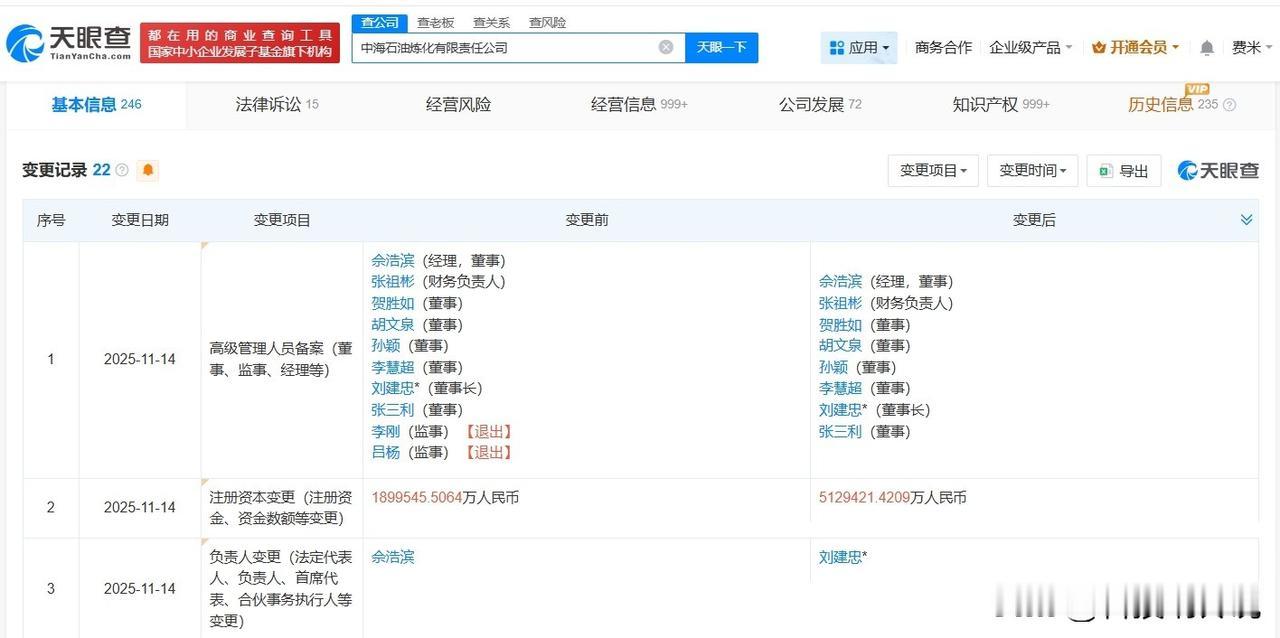Open 张三利 link in 变更后 column
This screenshot has width=1280, height=638.
pos(840,431)
